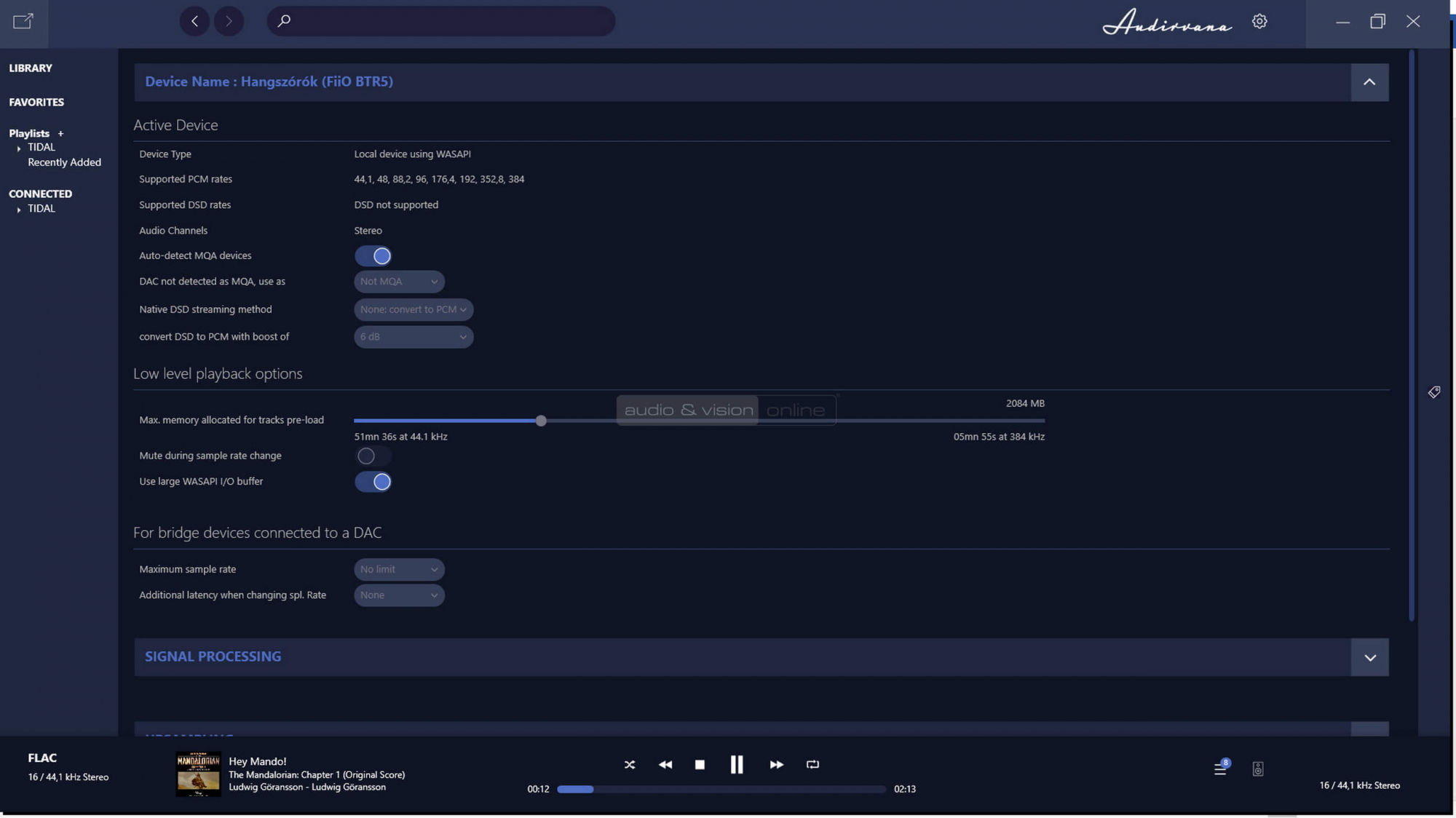Select Recently Added playlist

(64, 162)
